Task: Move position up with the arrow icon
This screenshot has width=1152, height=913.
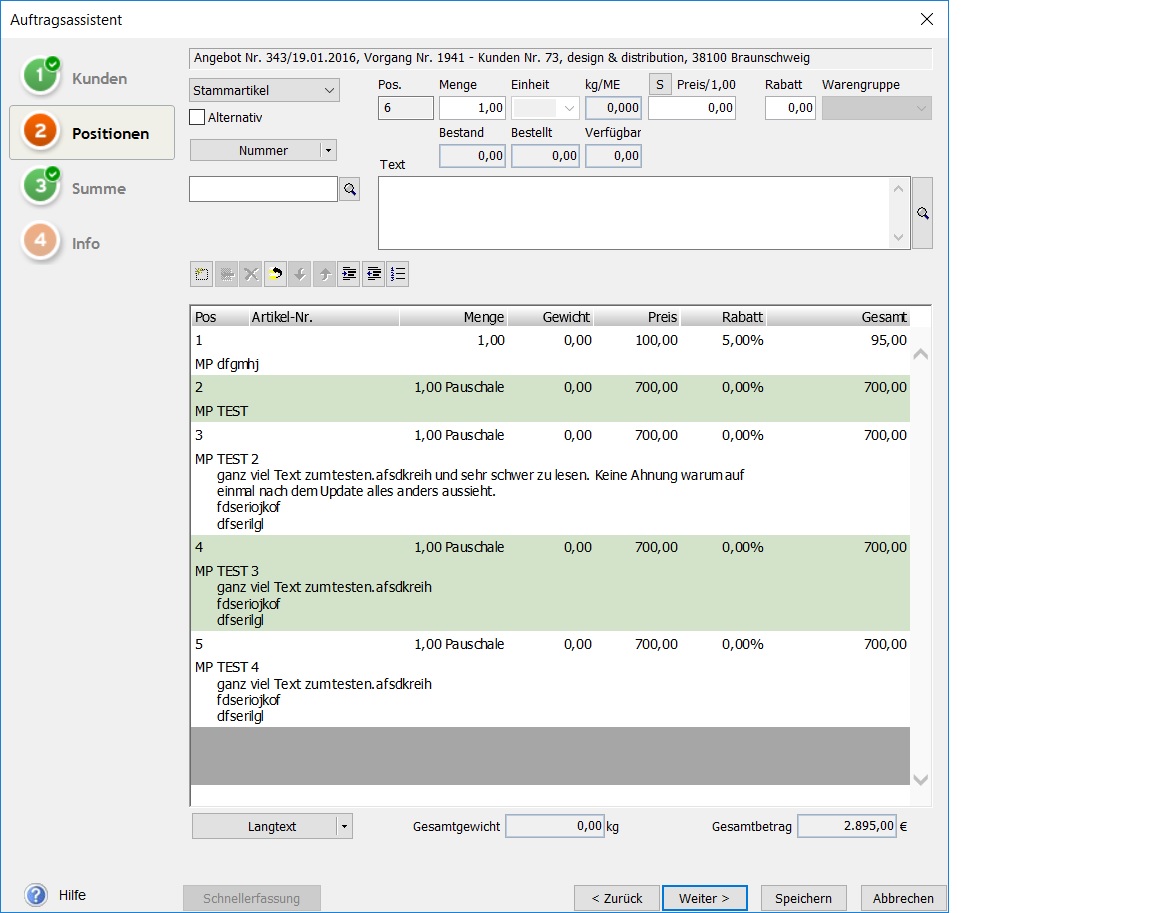Action: [324, 274]
